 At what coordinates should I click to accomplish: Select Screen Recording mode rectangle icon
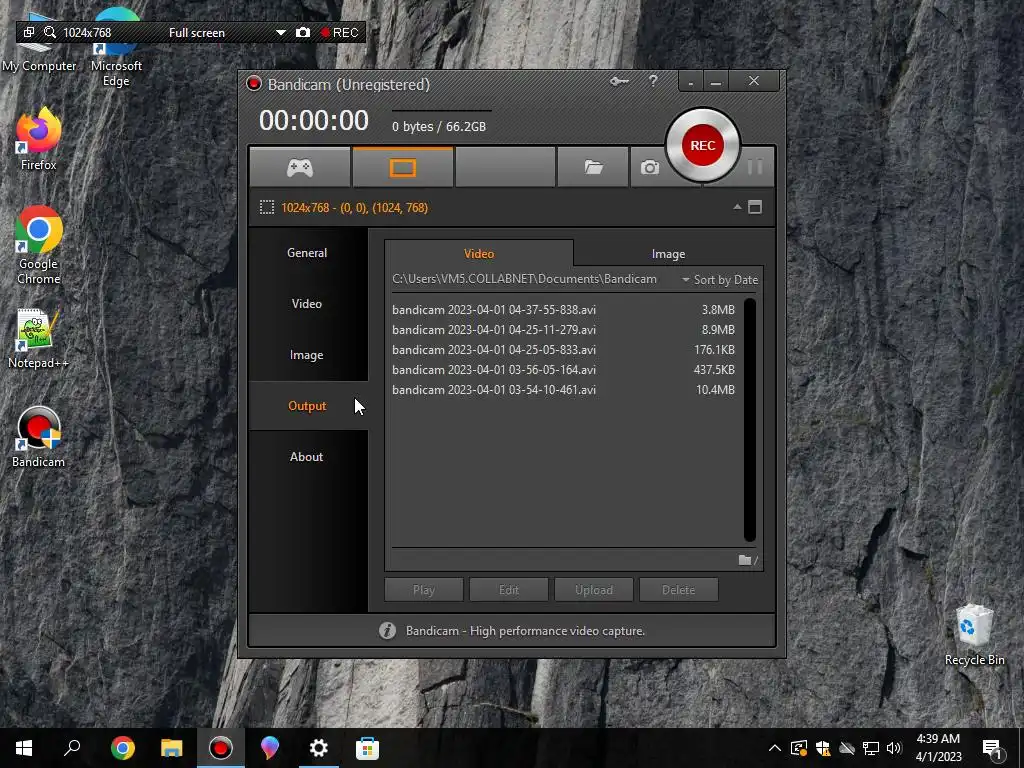[402, 168]
